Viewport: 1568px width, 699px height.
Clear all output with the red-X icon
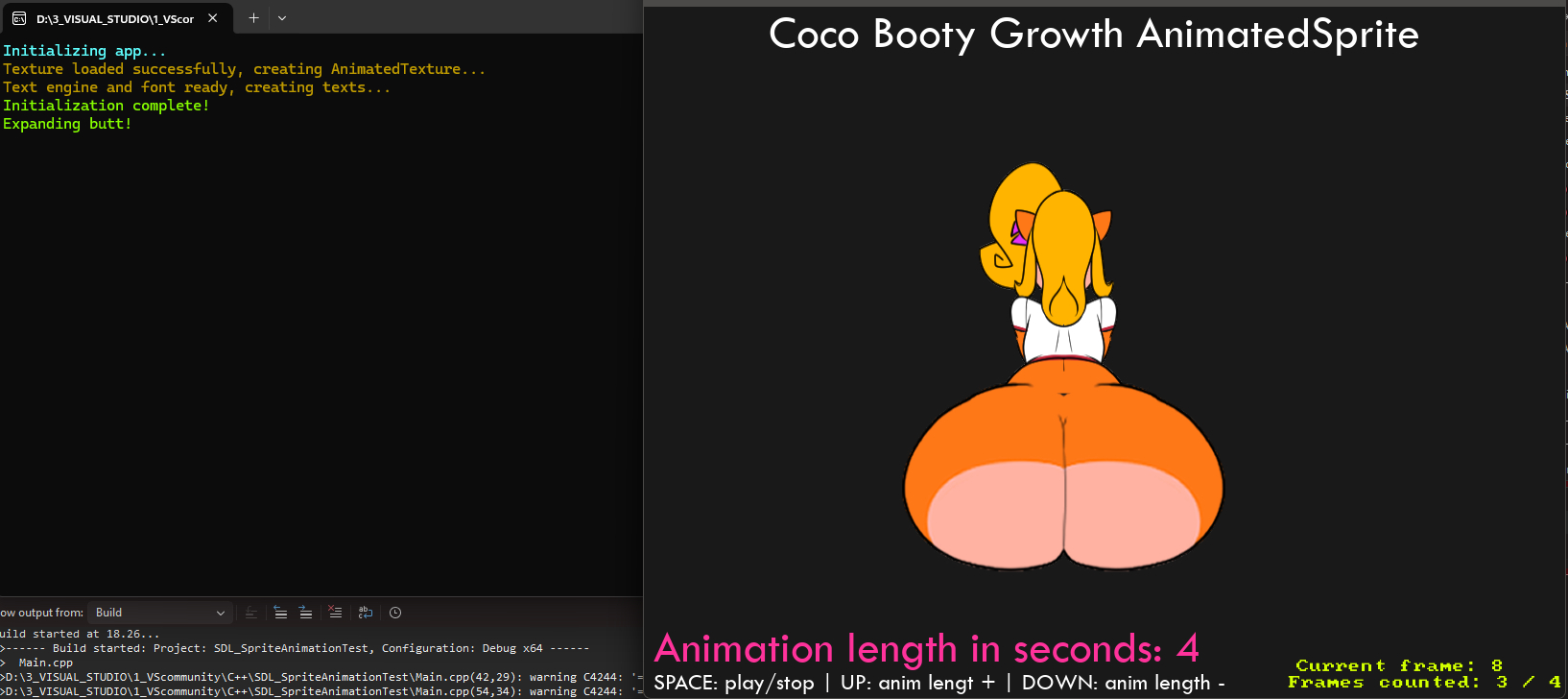tap(335, 613)
